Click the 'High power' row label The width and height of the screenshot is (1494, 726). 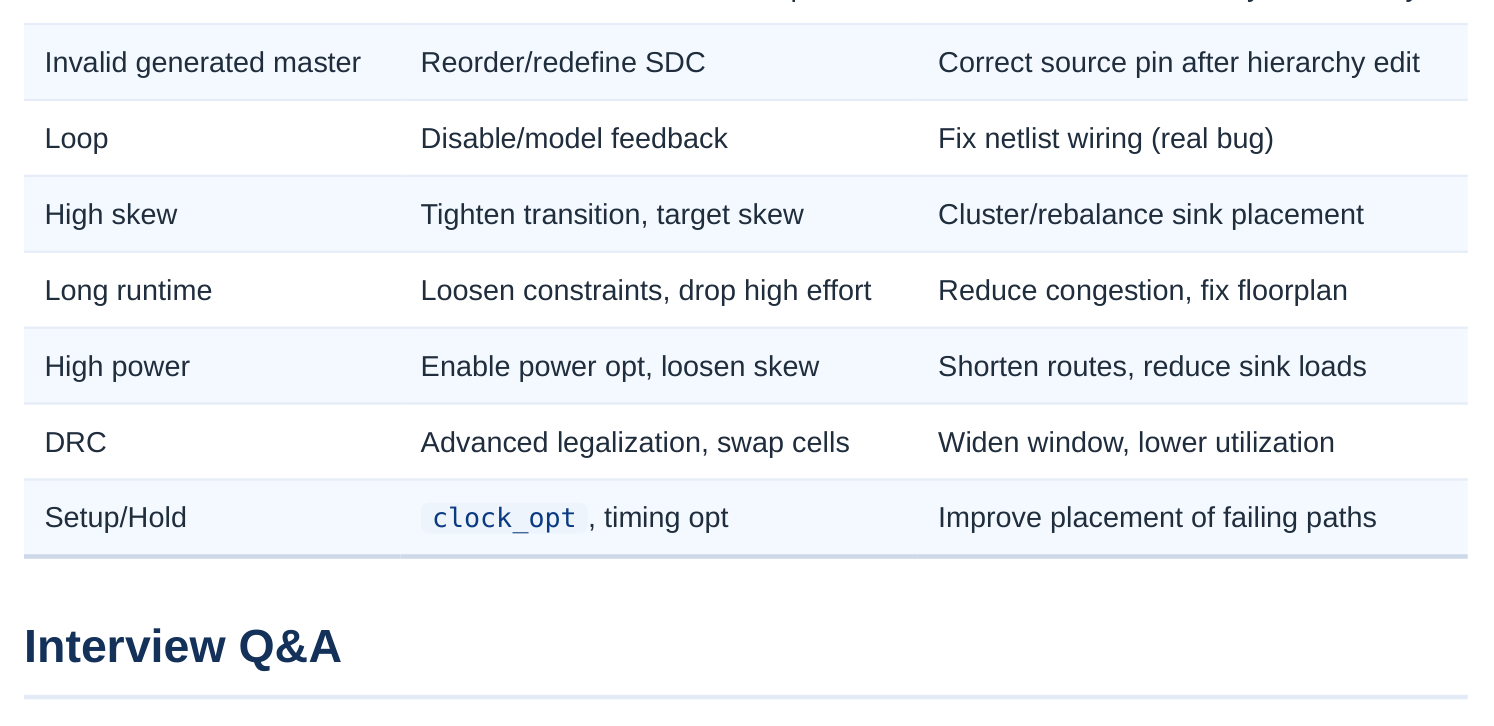(x=117, y=367)
